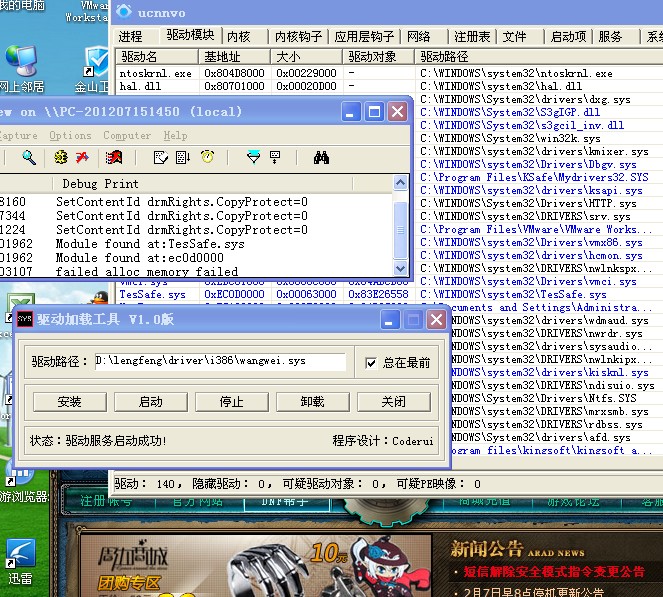
Task: Open the 短信解除安全模式指令变更公告 news link
Action: pyautogui.click(x=554, y=572)
